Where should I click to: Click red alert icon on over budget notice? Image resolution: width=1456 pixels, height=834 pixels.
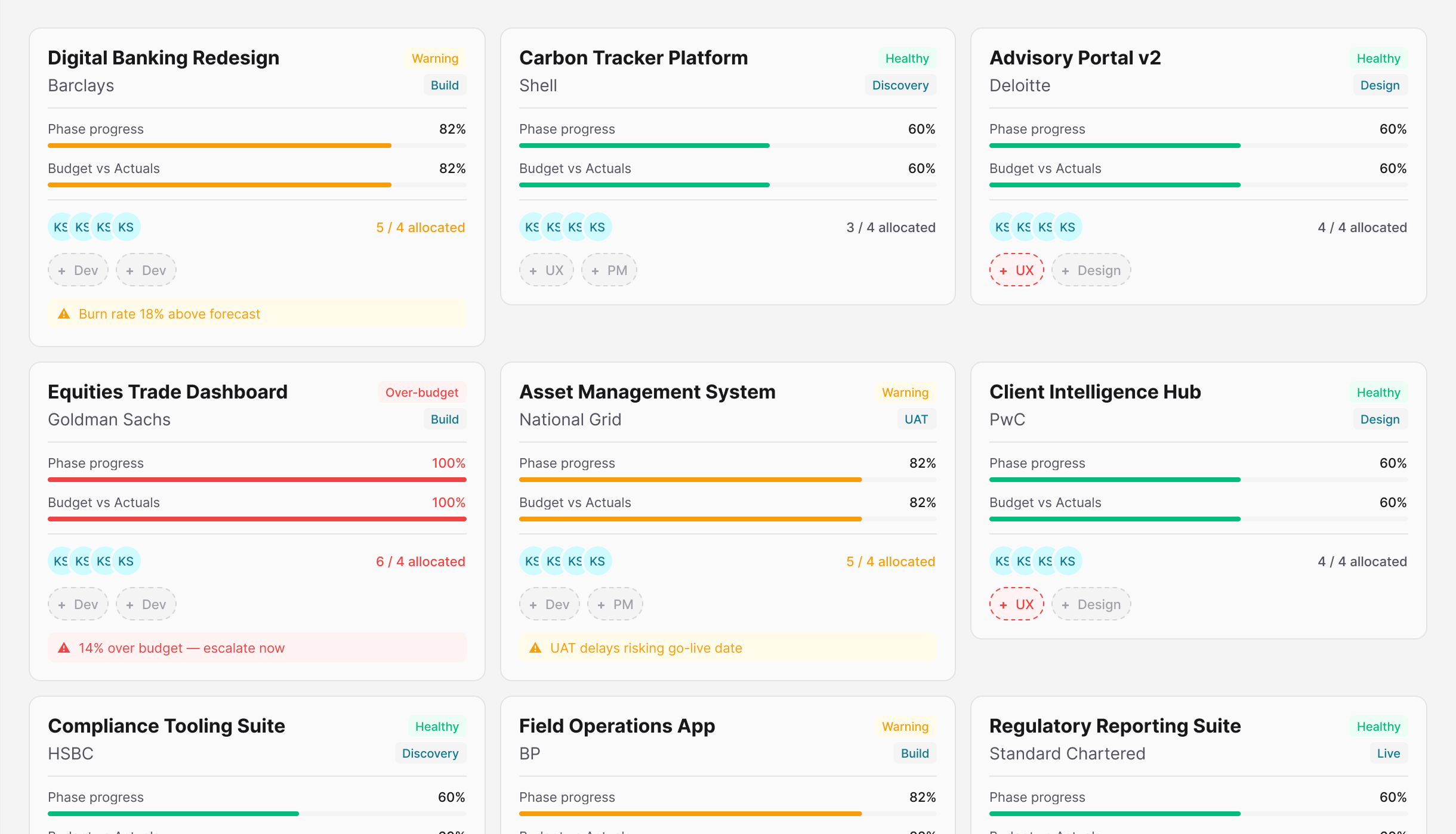pyautogui.click(x=64, y=648)
